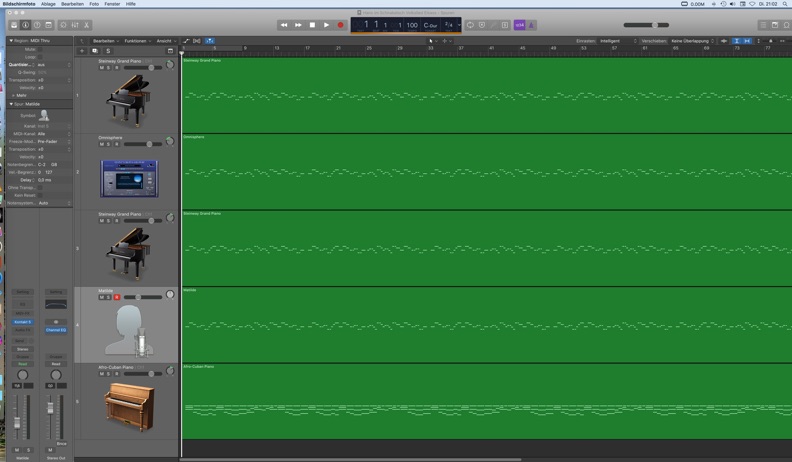The image size is (792, 462).
Task: Open the Funktionen menu in tracks area
Action: [x=137, y=41]
